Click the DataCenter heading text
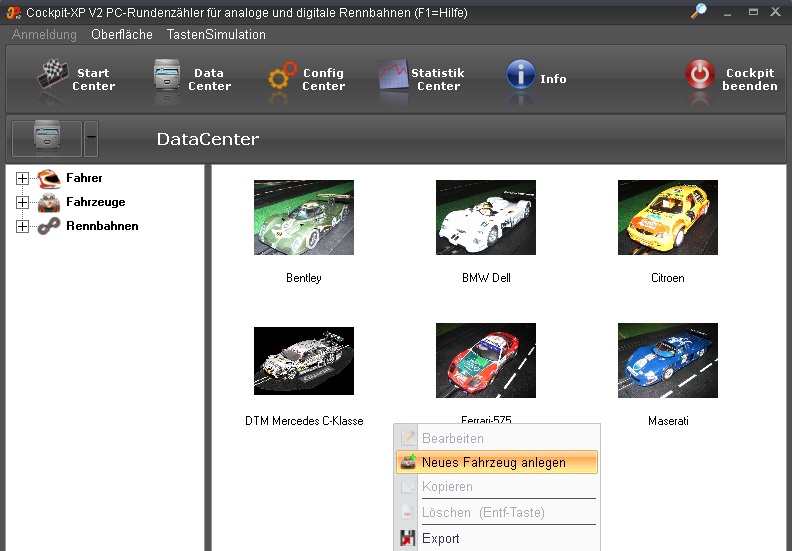792x551 pixels. [x=208, y=139]
